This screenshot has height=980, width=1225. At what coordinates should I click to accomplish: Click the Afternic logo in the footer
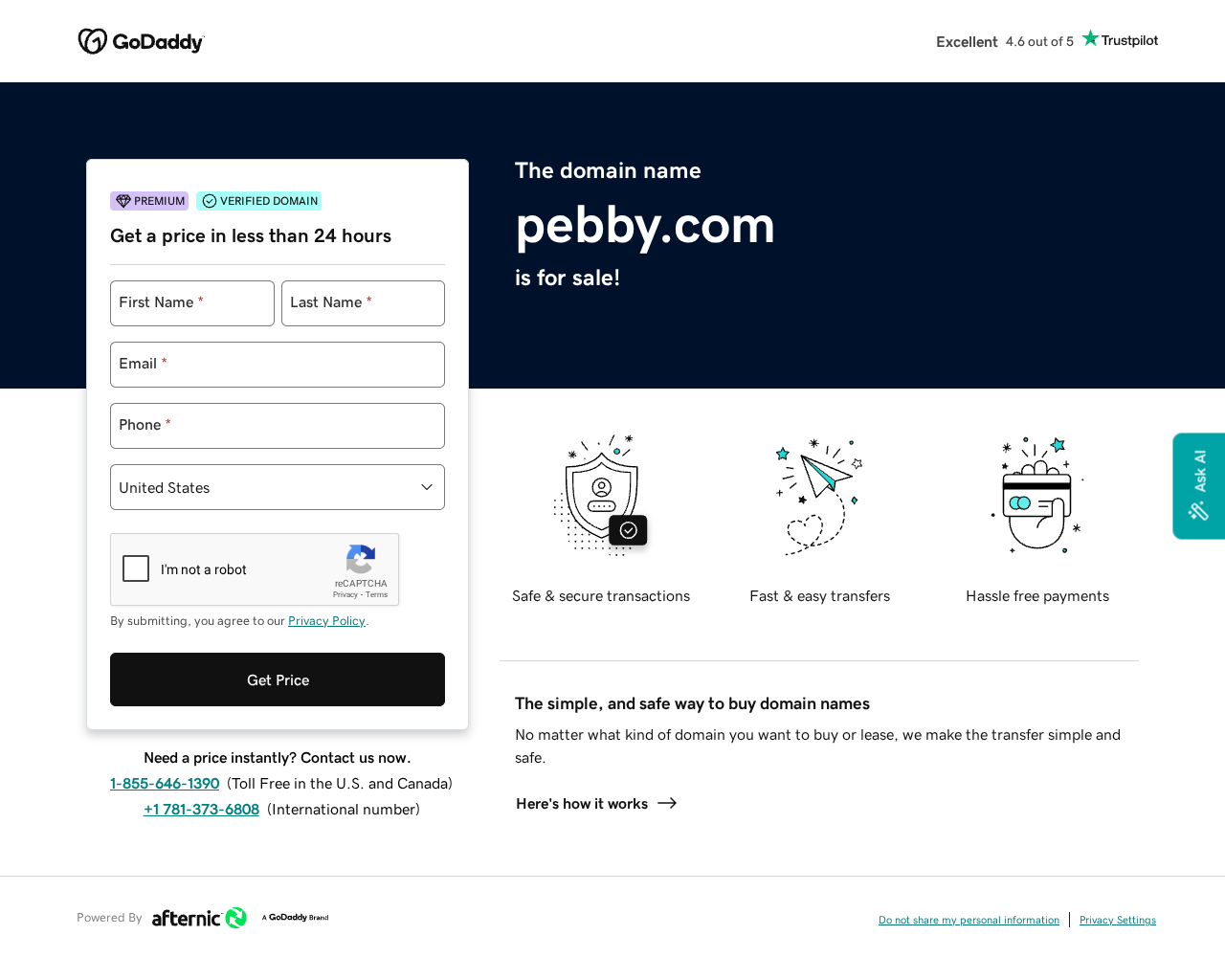(x=198, y=916)
